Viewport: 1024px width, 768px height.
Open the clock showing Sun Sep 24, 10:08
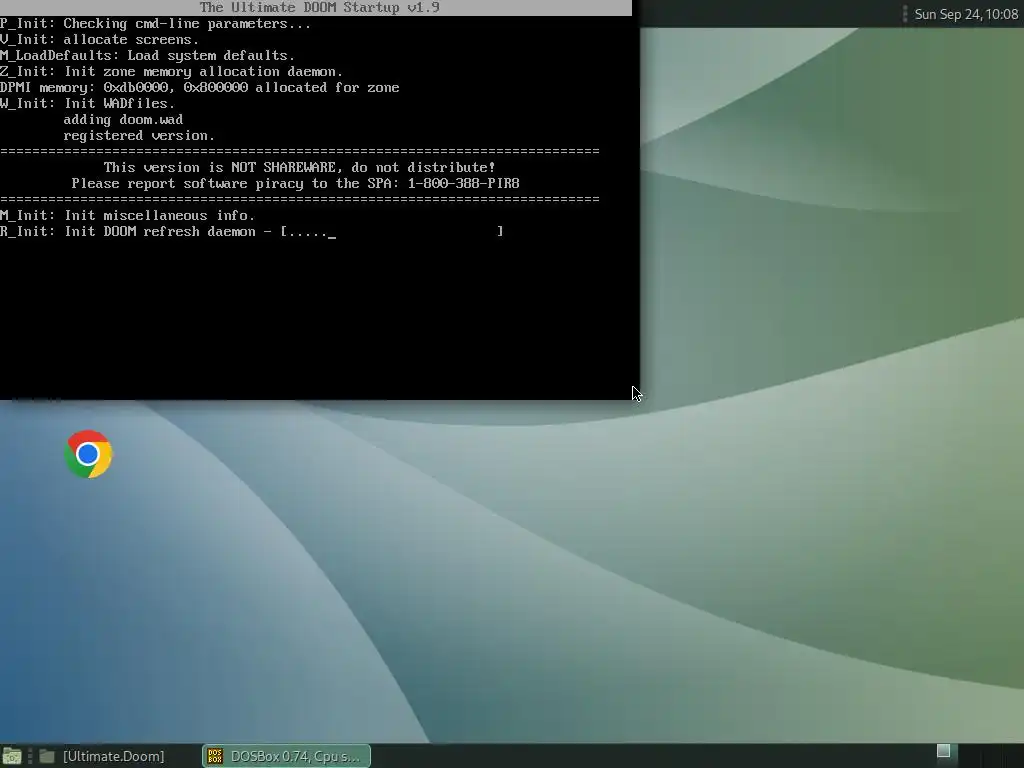click(966, 14)
